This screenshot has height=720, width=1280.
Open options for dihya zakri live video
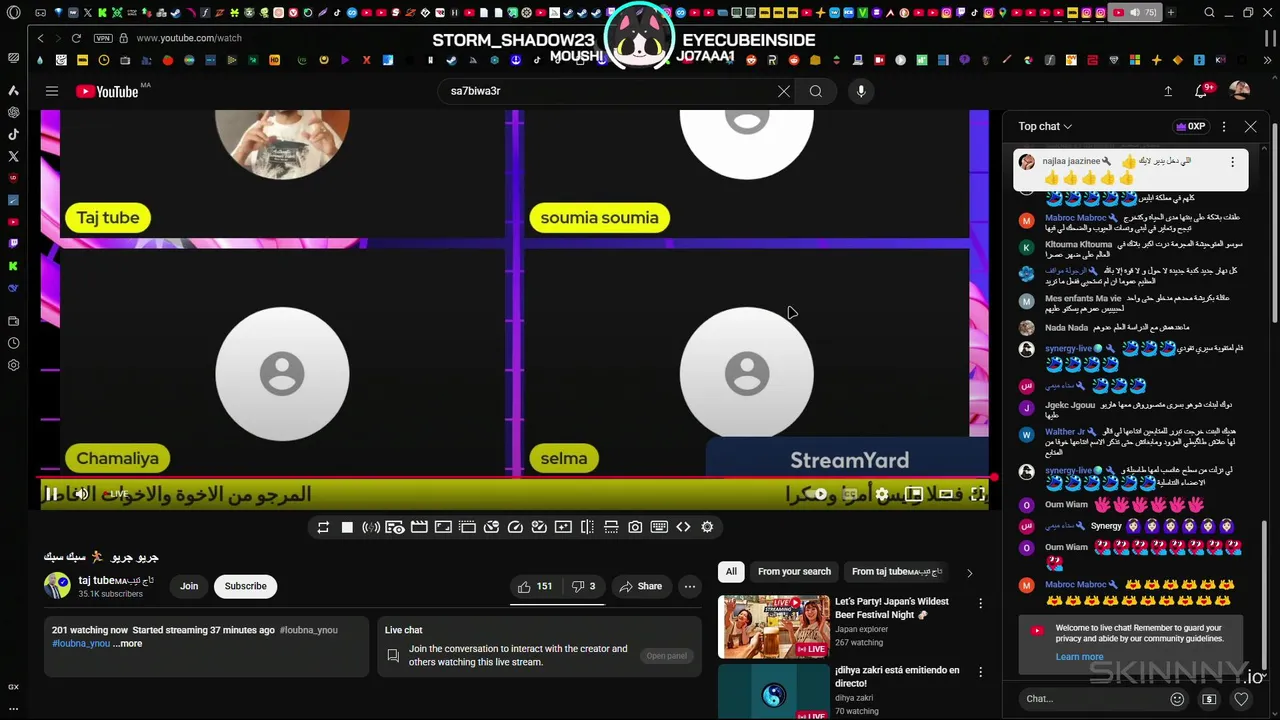[980, 672]
